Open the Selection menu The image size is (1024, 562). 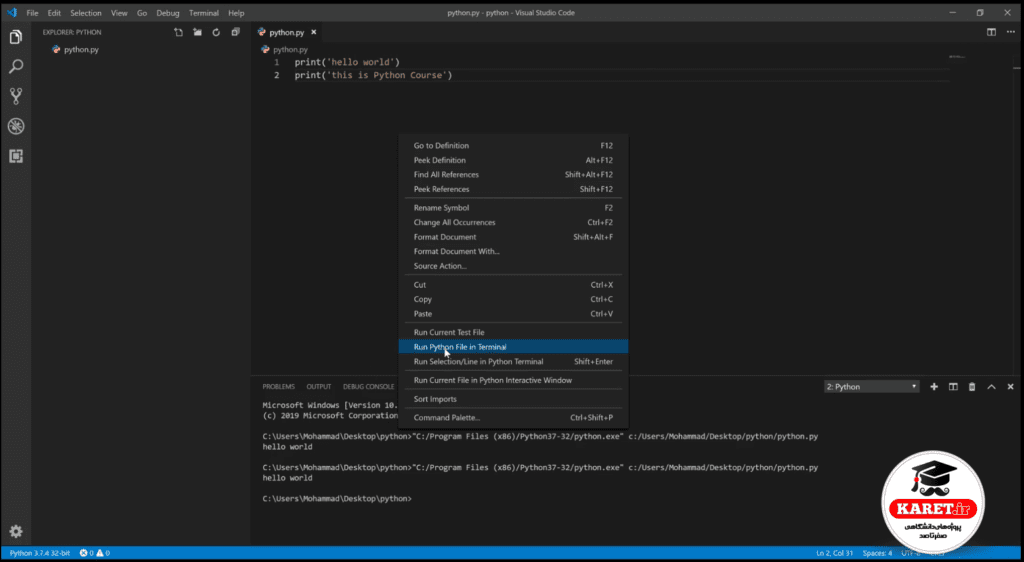click(86, 13)
